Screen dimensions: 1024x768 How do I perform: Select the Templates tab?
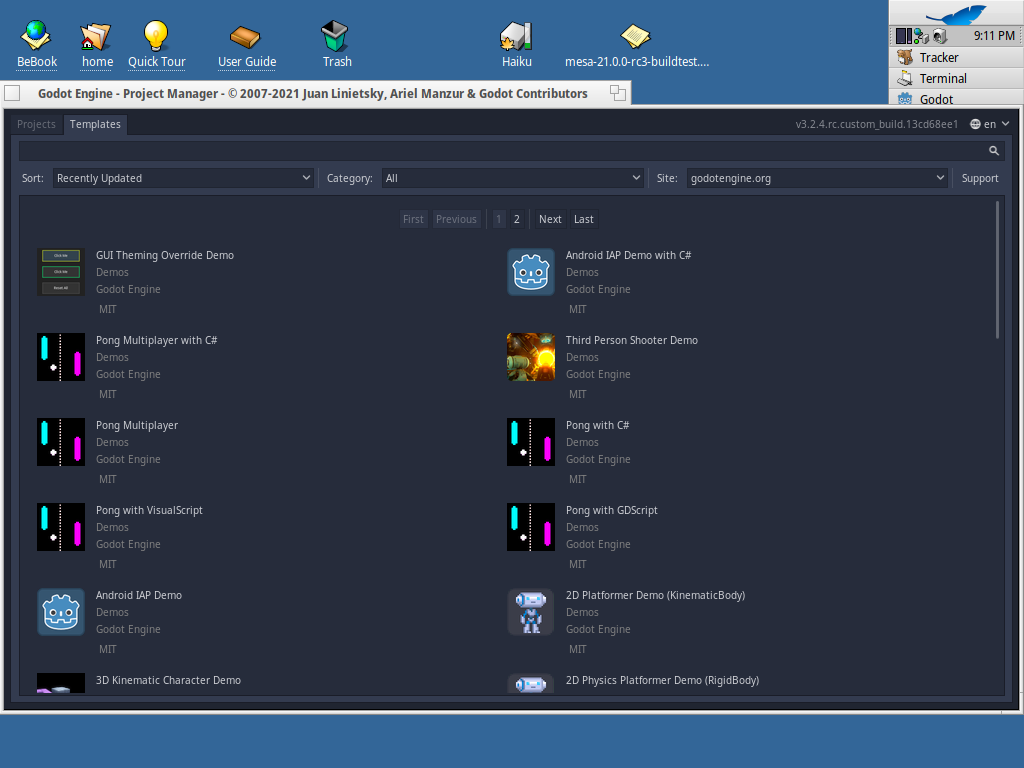[x=95, y=124]
